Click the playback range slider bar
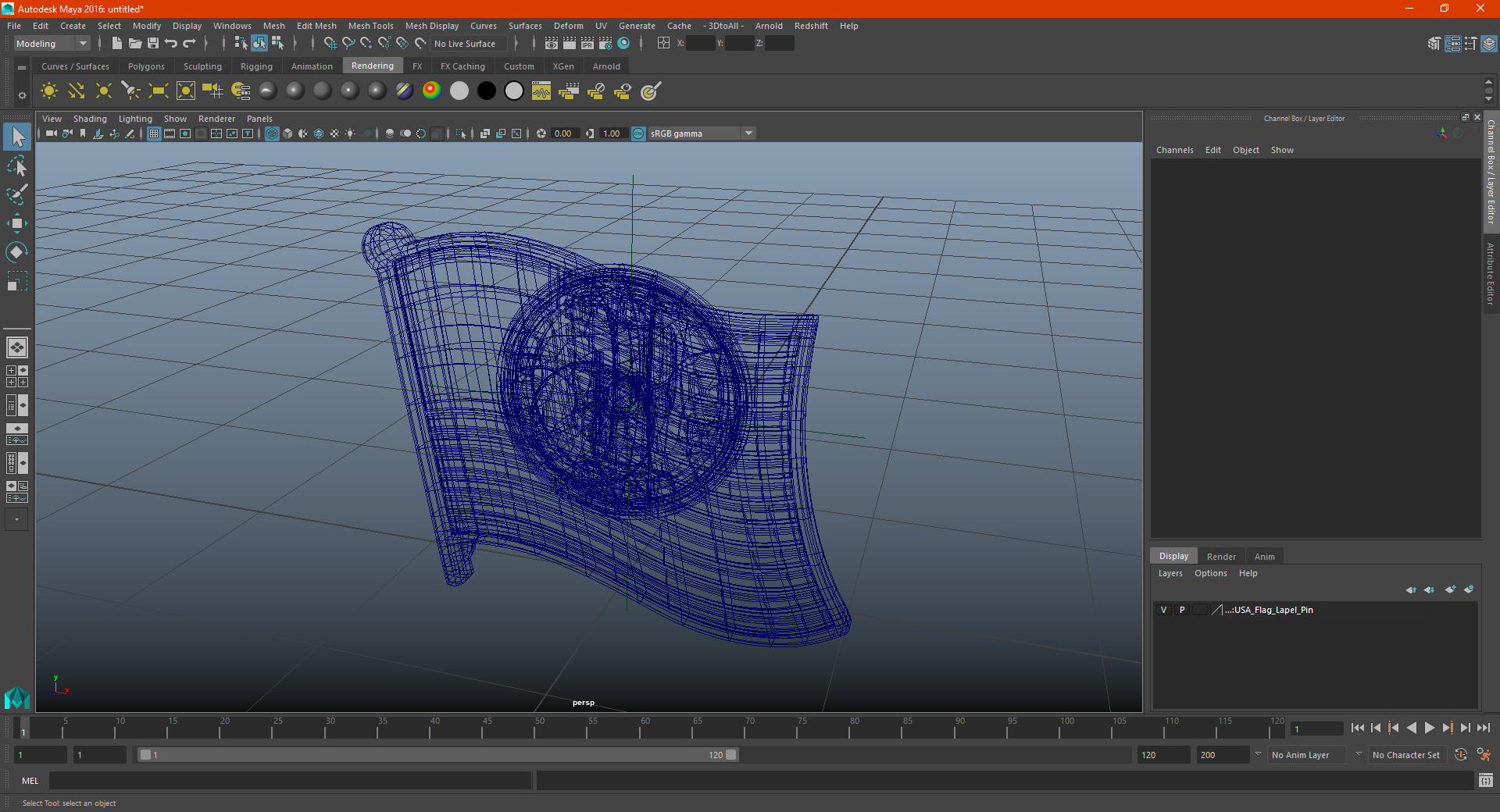The image size is (1500, 812). [437, 755]
